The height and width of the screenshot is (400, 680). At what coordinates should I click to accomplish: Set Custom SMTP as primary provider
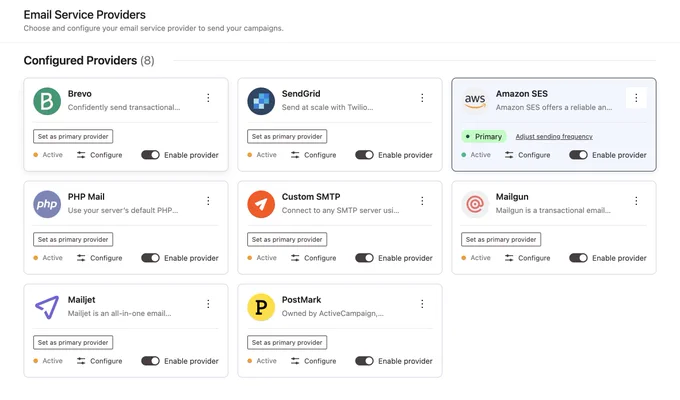click(x=287, y=239)
